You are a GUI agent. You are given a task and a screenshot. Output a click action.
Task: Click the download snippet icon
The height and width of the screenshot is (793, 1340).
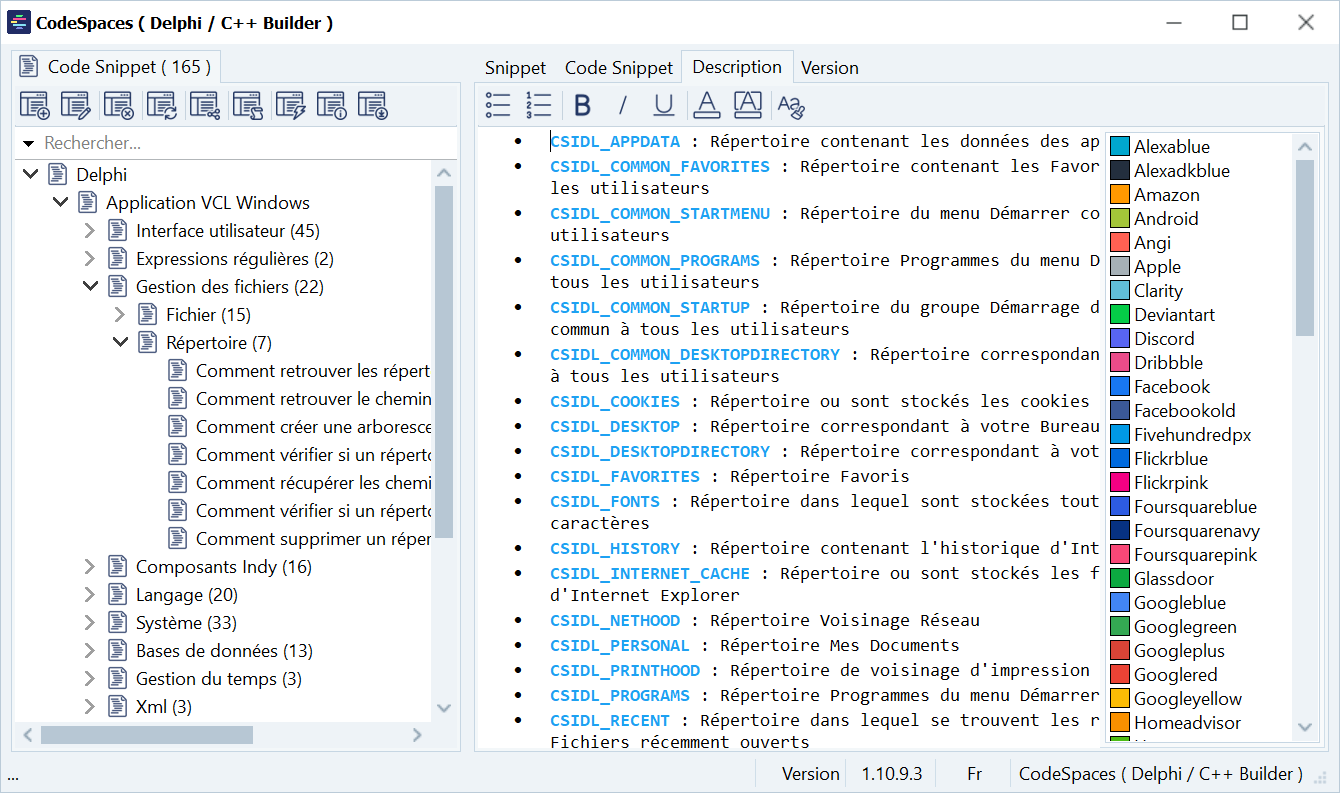373,105
